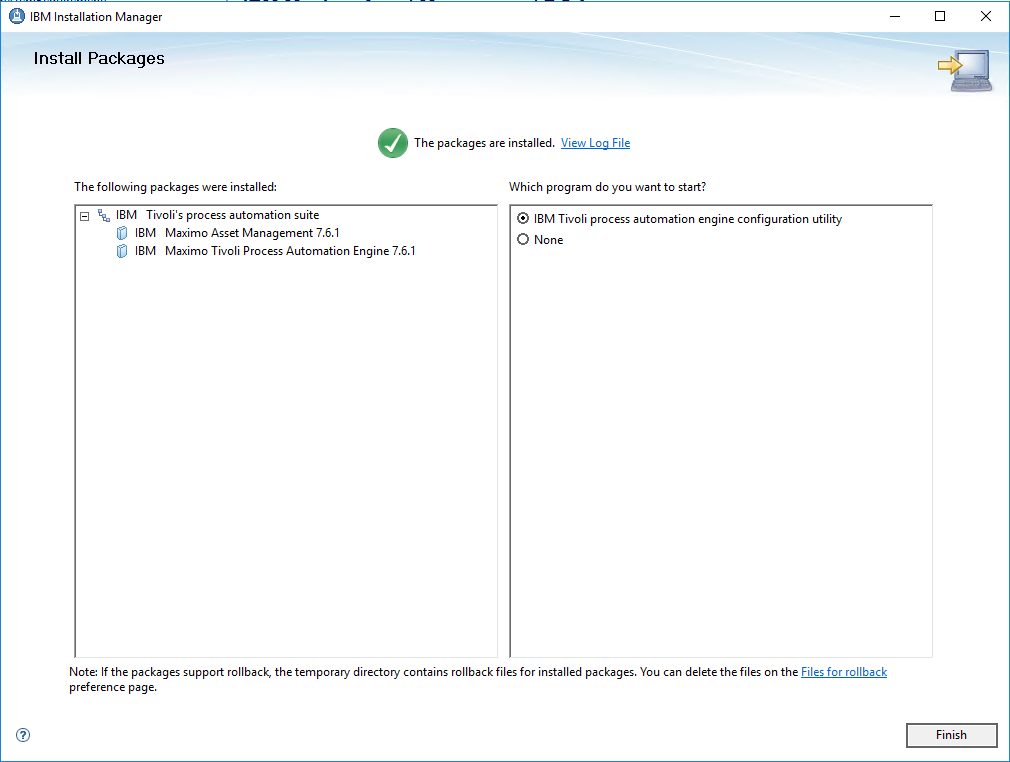Click the IBM Installation Manager title bar icon
Screen dimensions: 1010x762
17,17
